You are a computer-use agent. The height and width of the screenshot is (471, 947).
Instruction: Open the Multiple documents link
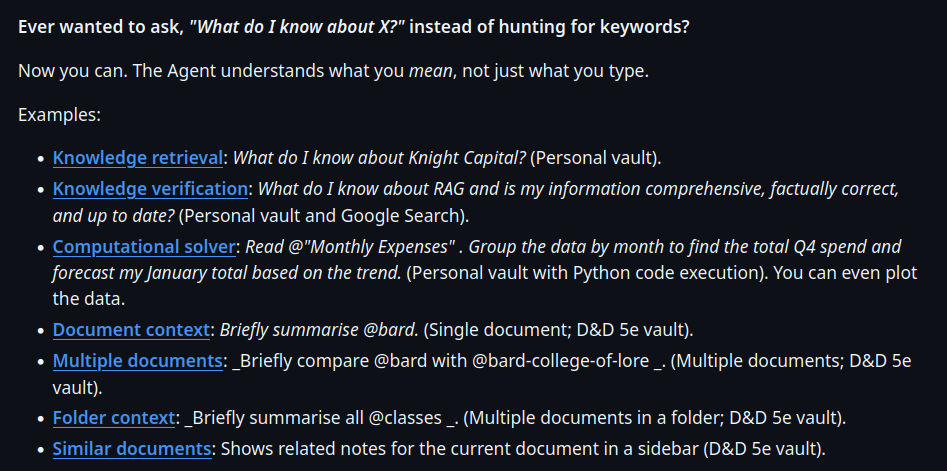pos(137,360)
